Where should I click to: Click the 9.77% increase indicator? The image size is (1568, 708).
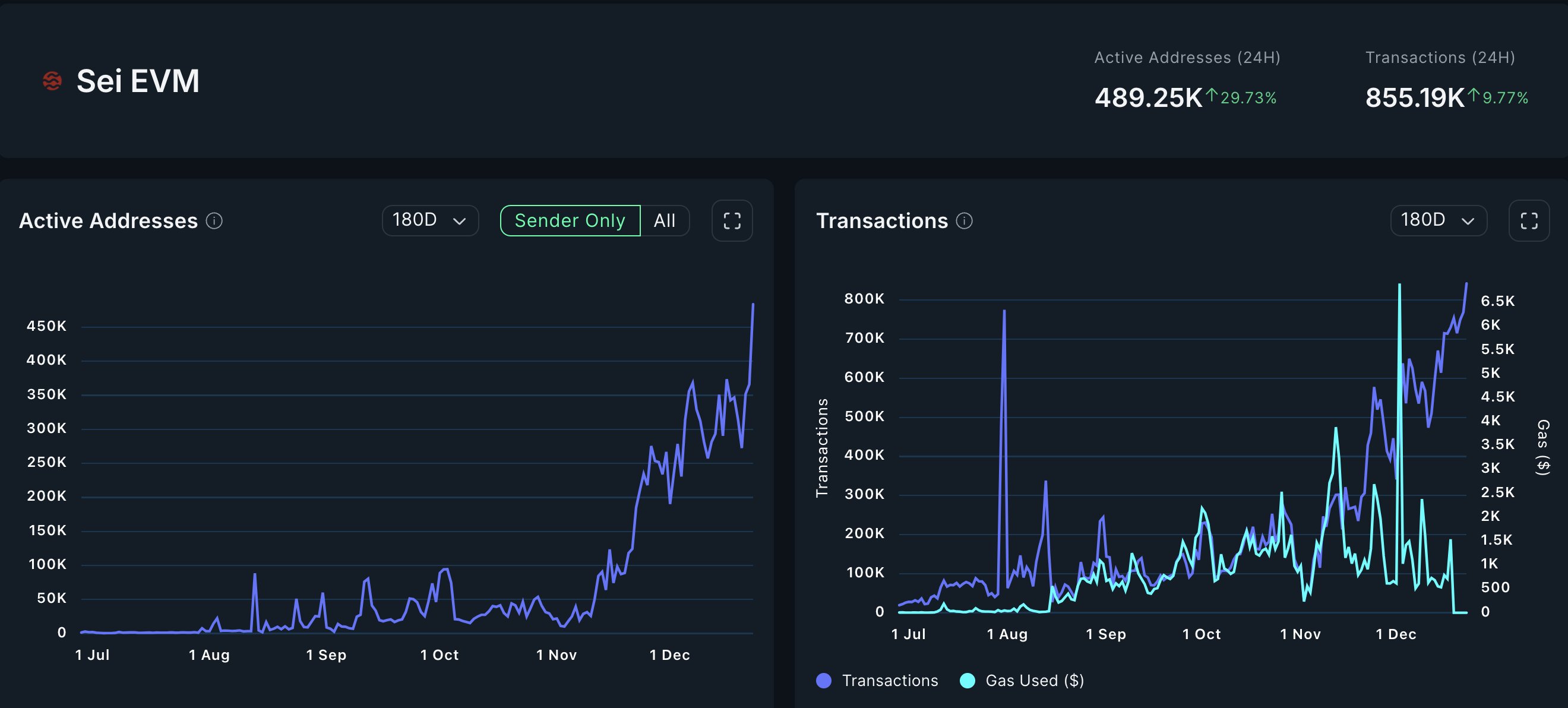(1498, 97)
